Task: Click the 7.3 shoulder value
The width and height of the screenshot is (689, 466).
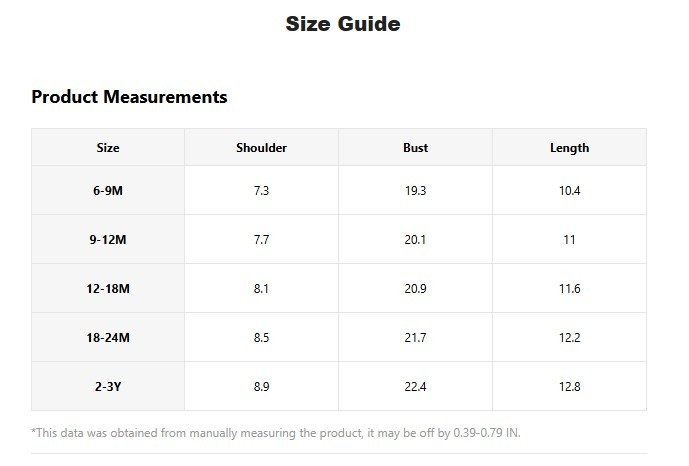Action: pyautogui.click(x=261, y=191)
